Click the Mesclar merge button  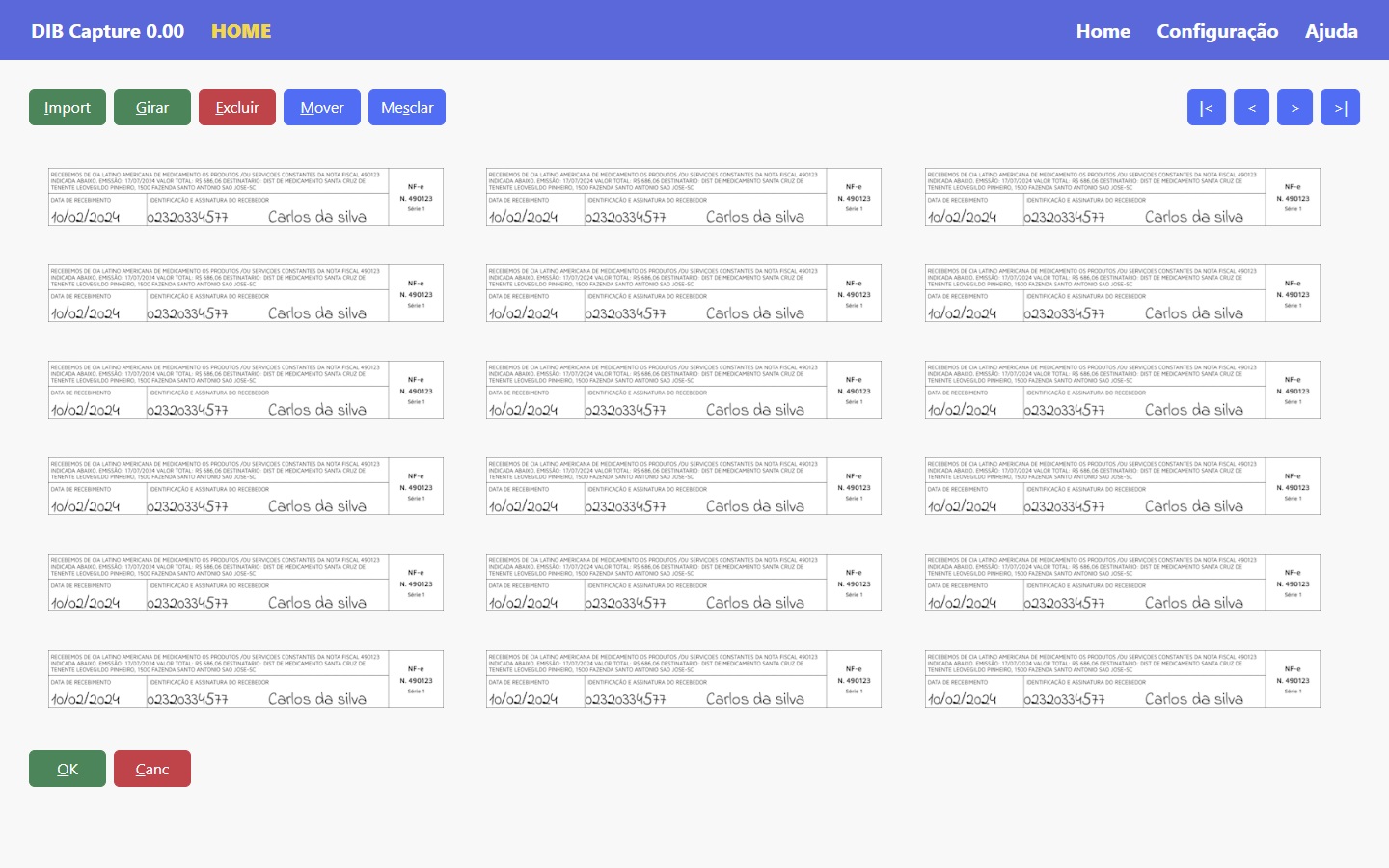(x=407, y=107)
